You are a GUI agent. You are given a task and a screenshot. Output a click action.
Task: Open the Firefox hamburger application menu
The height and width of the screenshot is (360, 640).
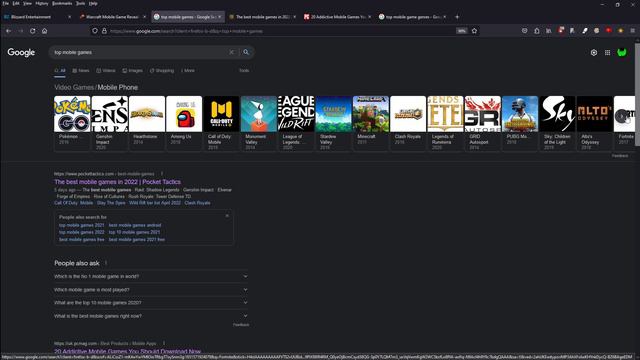click(x=633, y=31)
